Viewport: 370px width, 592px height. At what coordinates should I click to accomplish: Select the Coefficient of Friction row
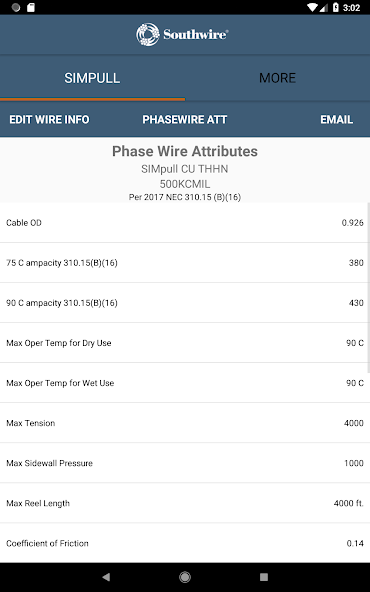click(184, 543)
